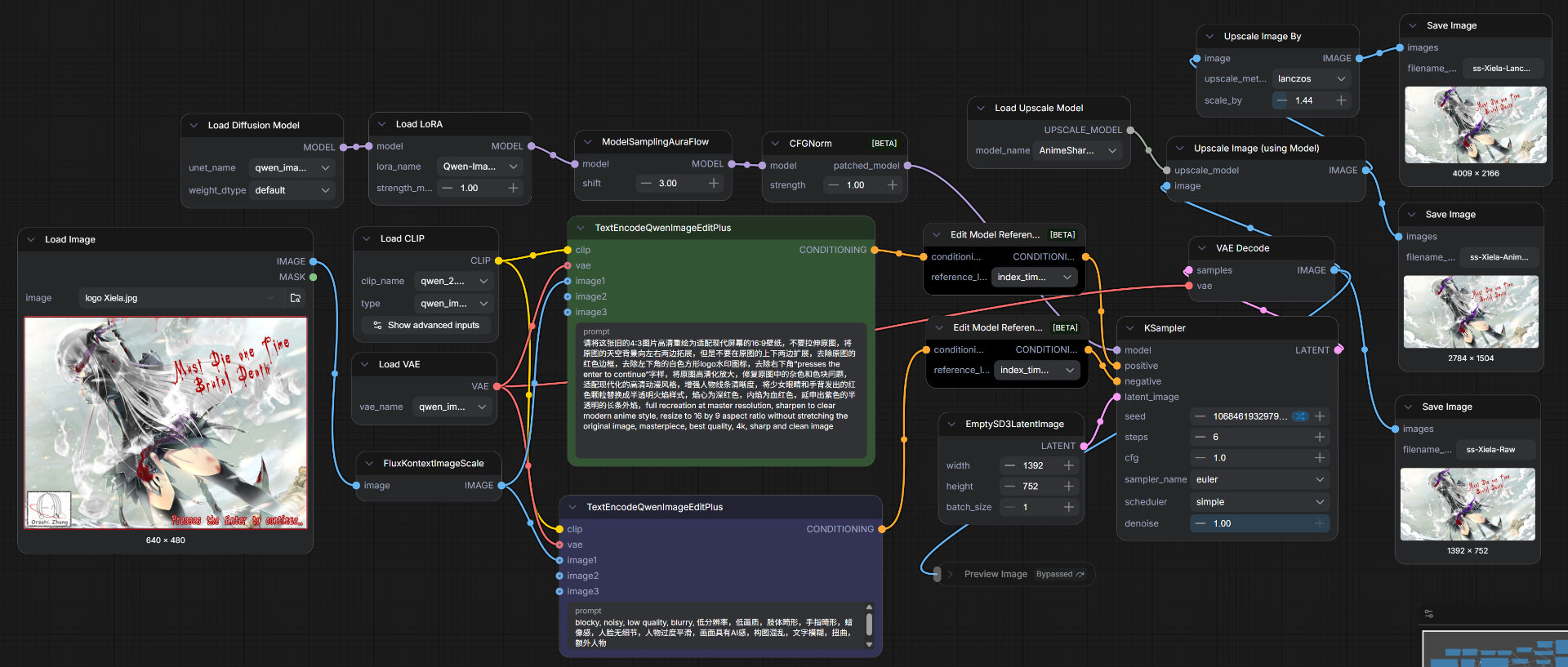Click the Save Image preview labeled 2784 × 1504
The image size is (1568, 667).
[1471, 312]
